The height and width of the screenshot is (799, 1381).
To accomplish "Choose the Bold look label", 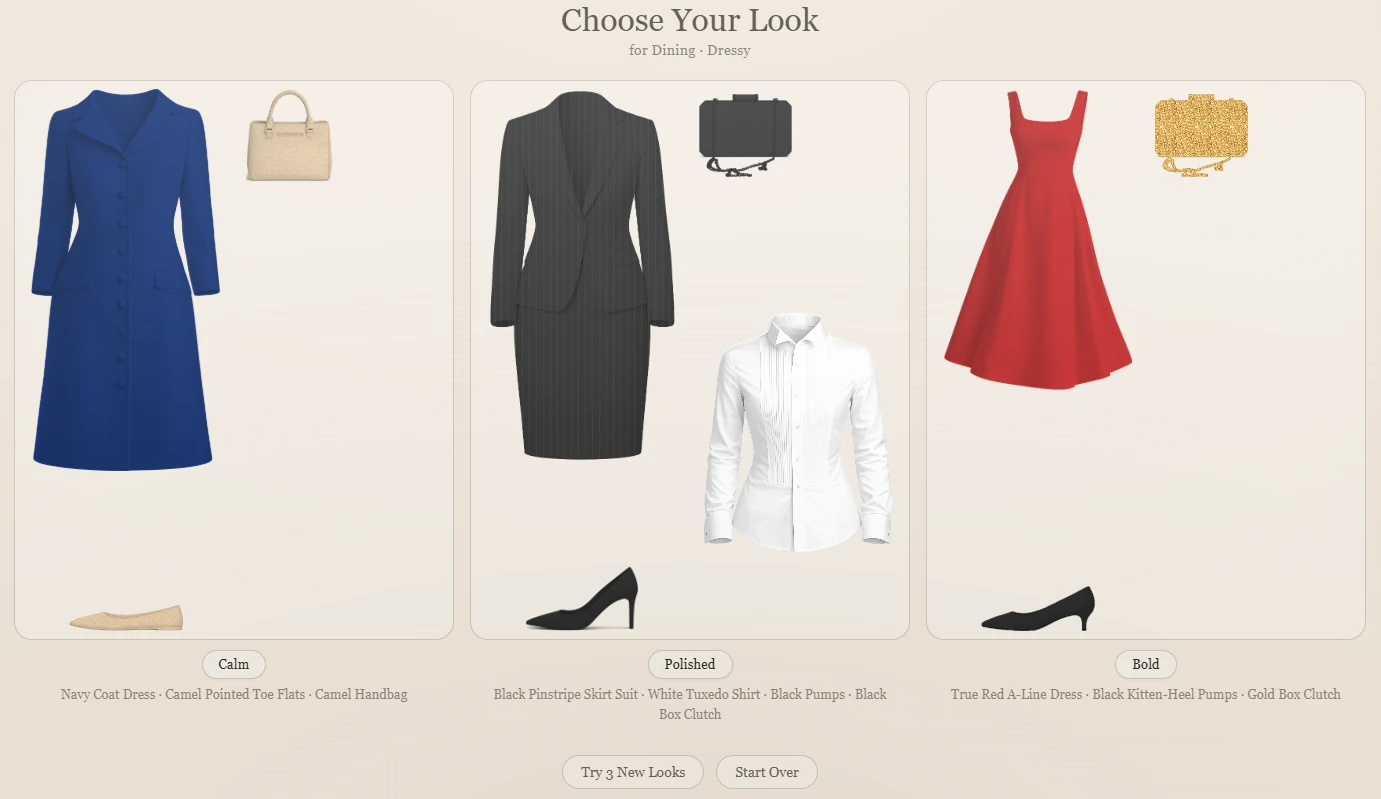I will click(1146, 664).
